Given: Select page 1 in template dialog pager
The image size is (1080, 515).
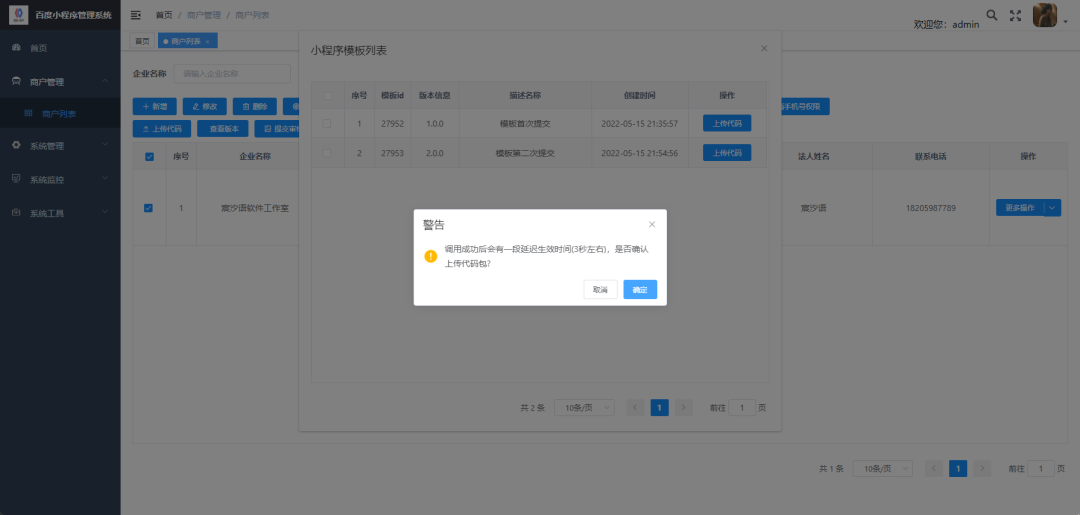Looking at the screenshot, I should (x=659, y=408).
